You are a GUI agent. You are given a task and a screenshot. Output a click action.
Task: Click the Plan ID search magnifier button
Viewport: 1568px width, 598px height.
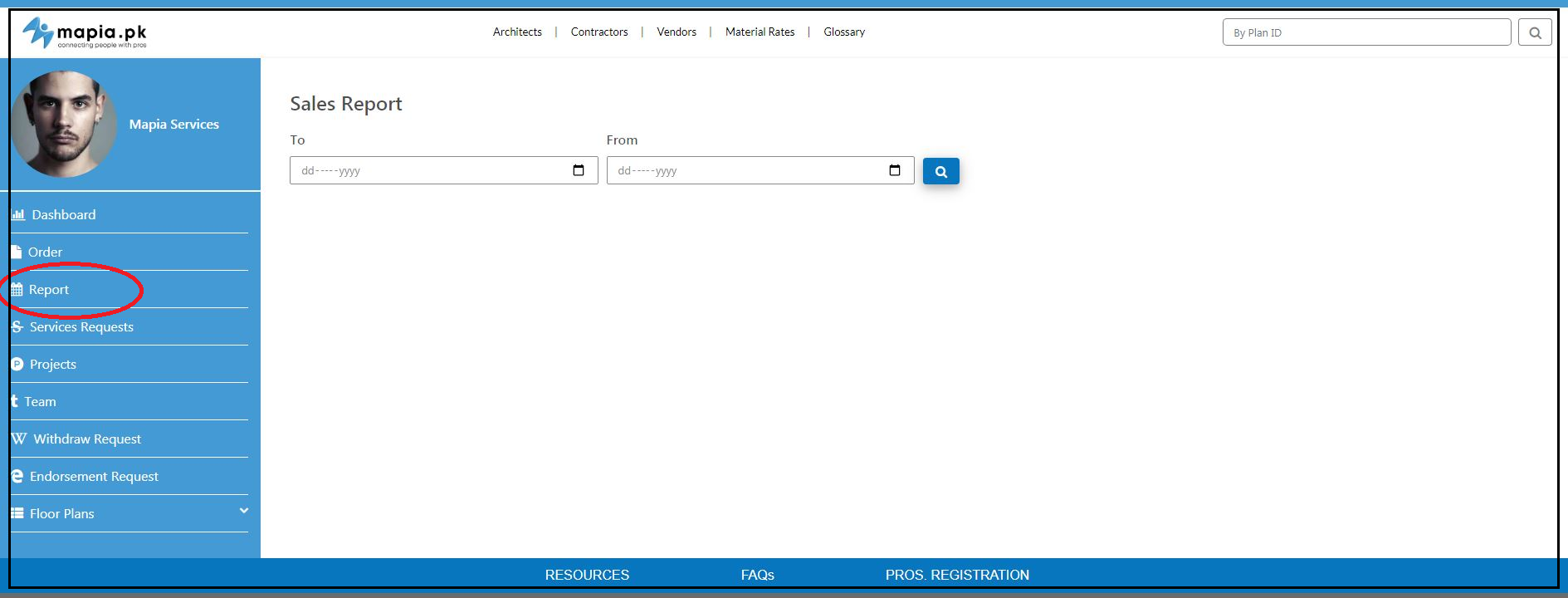pyautogui.click(x=1535, y=32)
